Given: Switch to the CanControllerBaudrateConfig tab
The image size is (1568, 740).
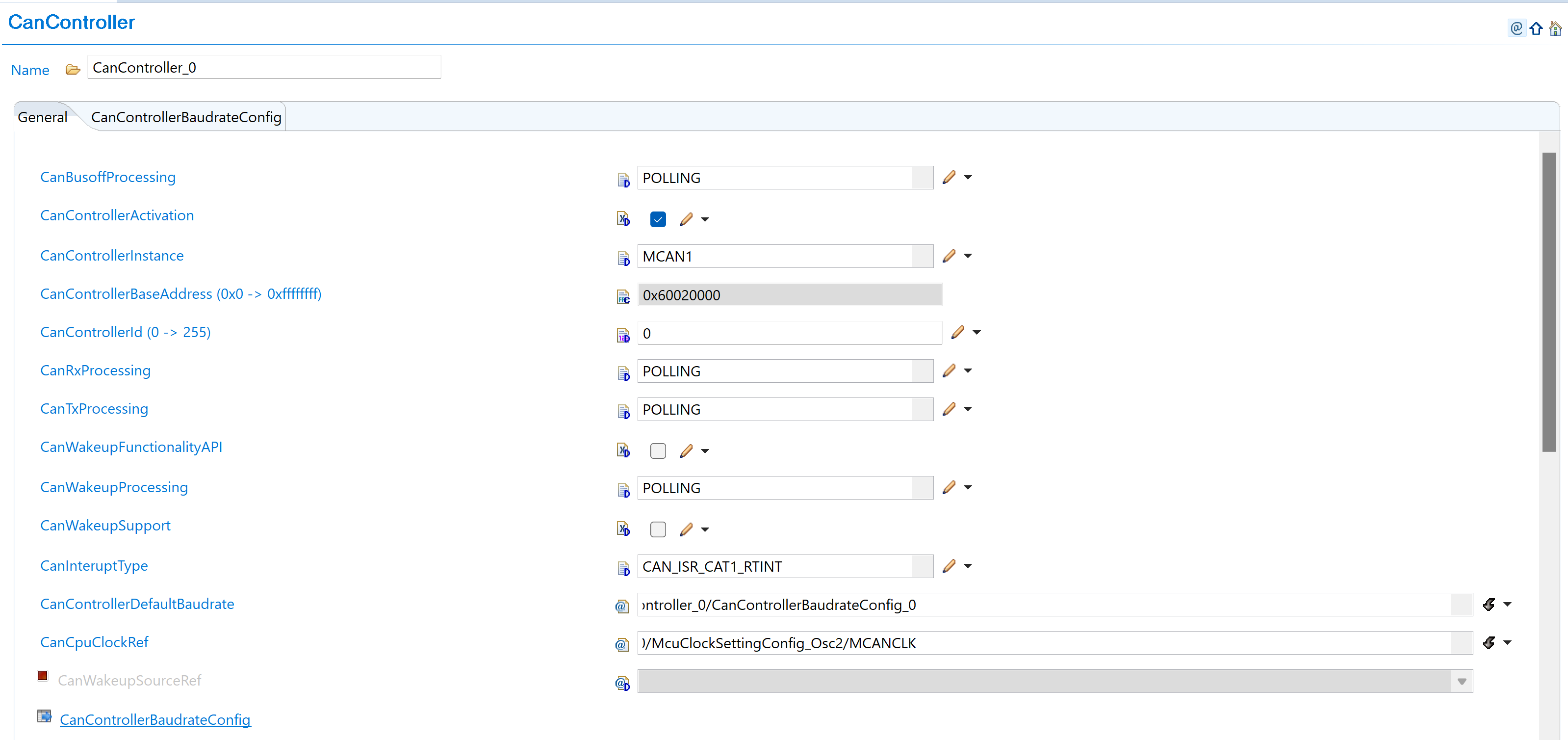Looking at the screenshot, I should [186, 117].
